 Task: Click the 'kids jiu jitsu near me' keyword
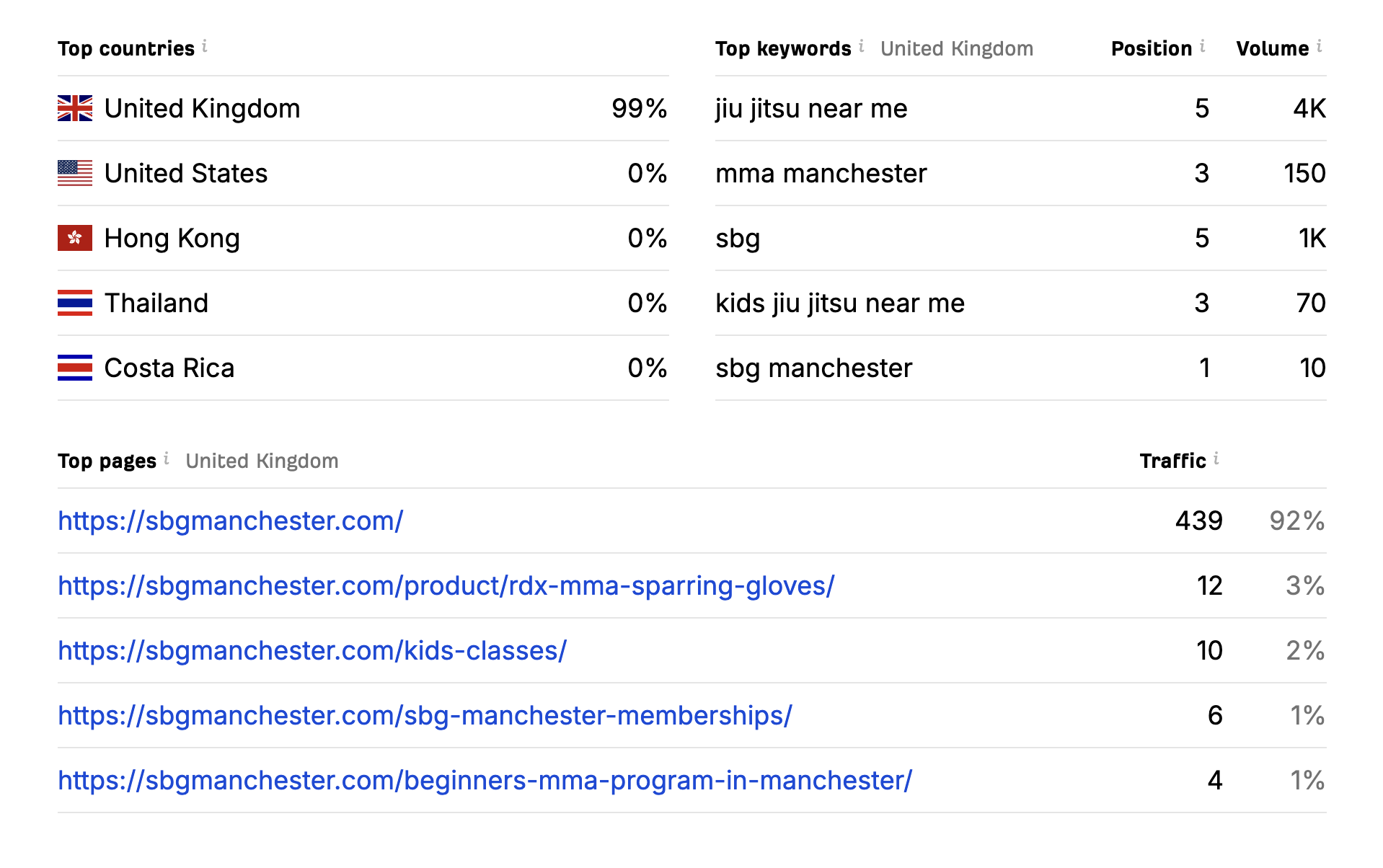pos(839,304)
